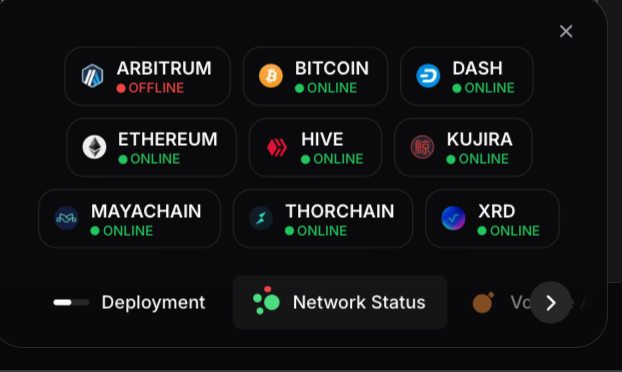Close the network status panel
Viewport: 622px width, 372px height.
(x=566, y=31)
